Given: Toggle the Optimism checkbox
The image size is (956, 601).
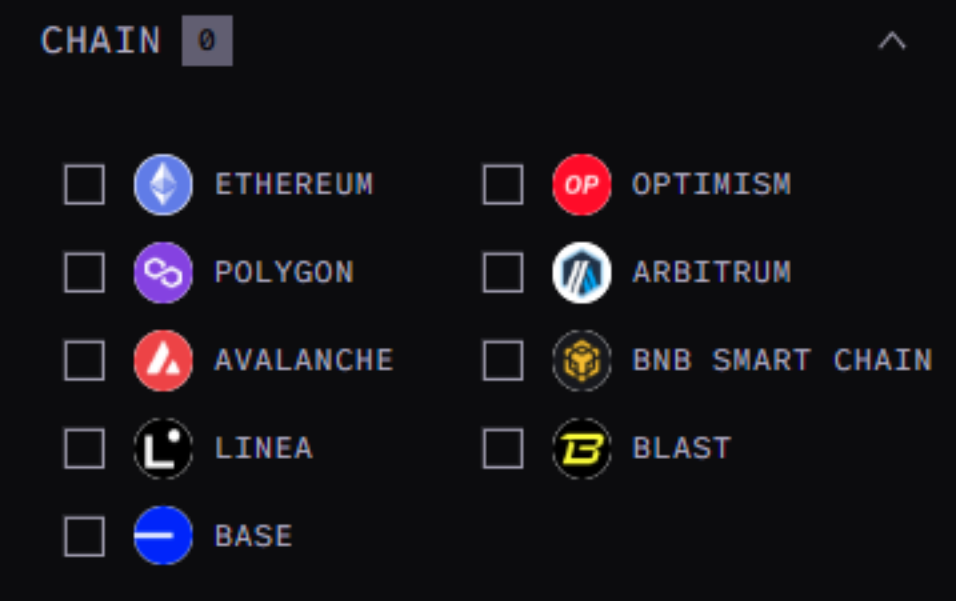Looking at the screenshot, I should coord(502,185).
